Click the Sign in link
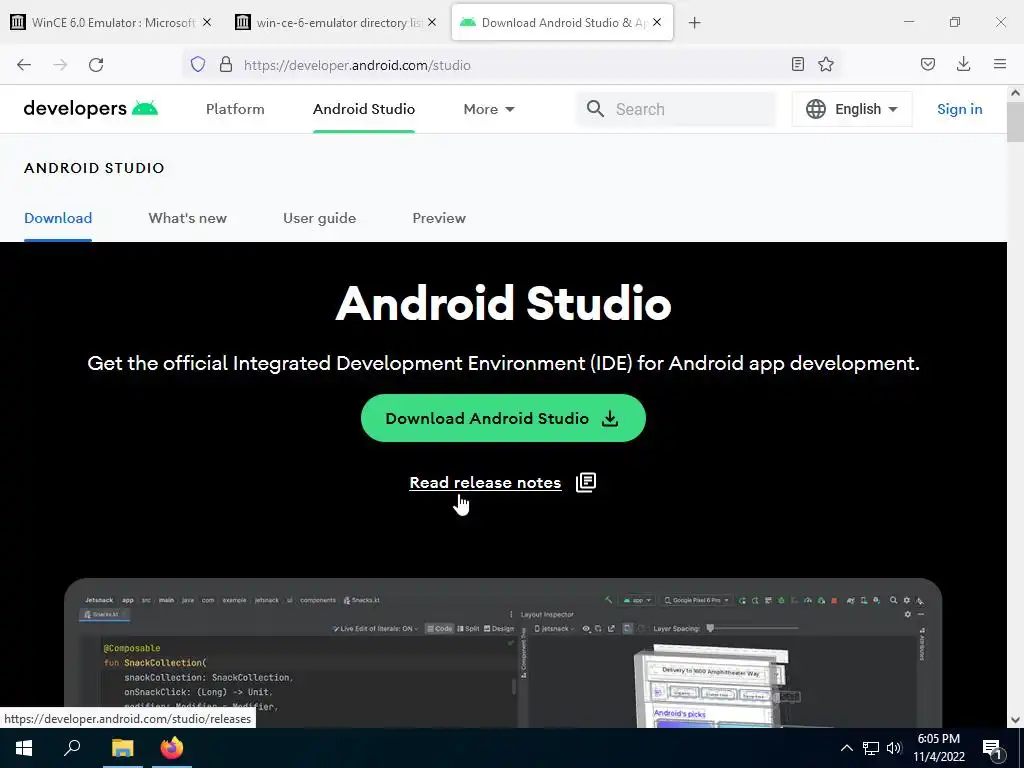Image resolution: width=1024 pixels, height=768 pixels. (959, 109)
